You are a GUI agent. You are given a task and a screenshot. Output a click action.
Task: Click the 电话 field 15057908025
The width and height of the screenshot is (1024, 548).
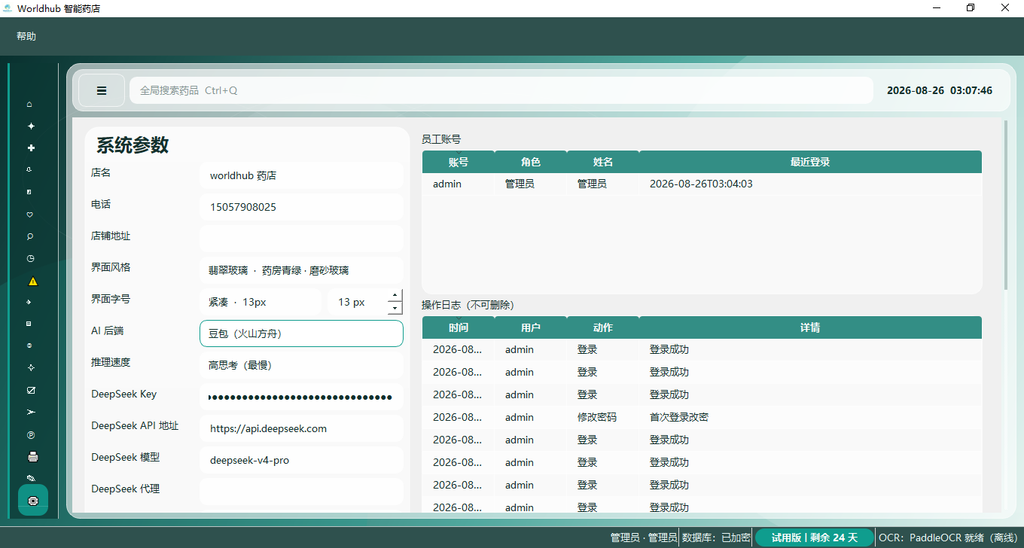301,207
